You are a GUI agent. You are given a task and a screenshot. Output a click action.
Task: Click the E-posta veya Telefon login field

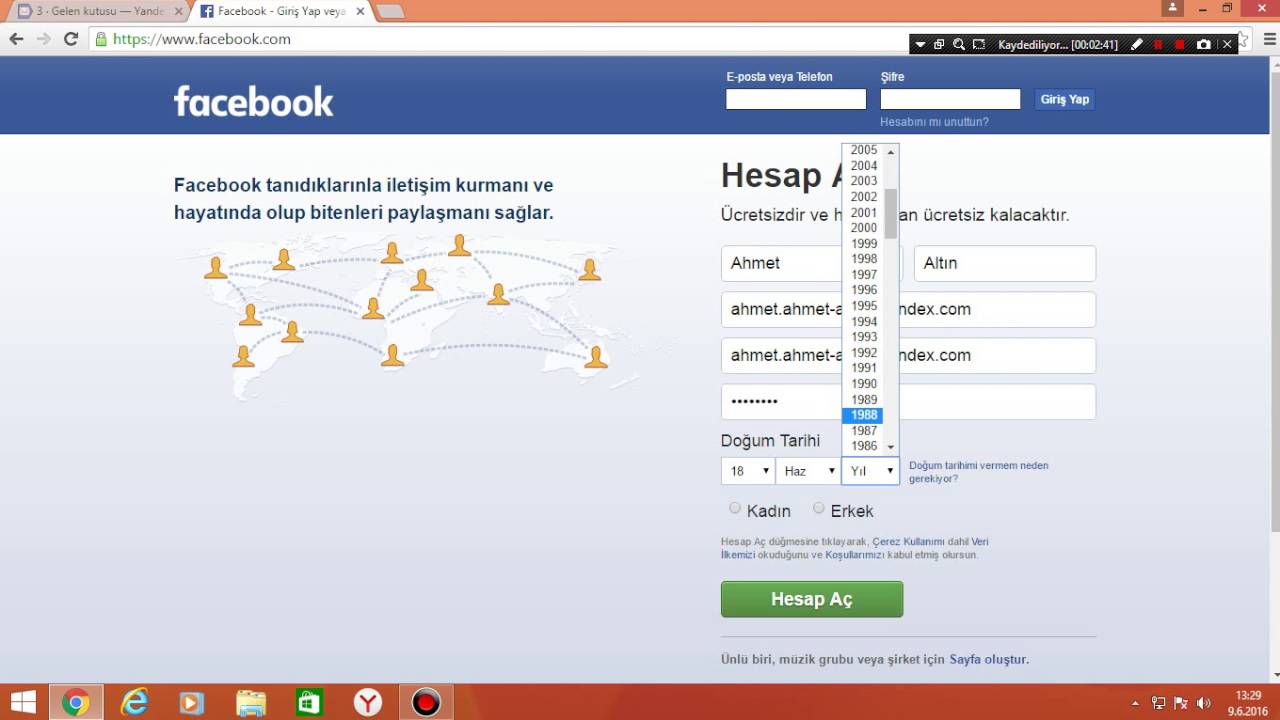click(796, 99)
